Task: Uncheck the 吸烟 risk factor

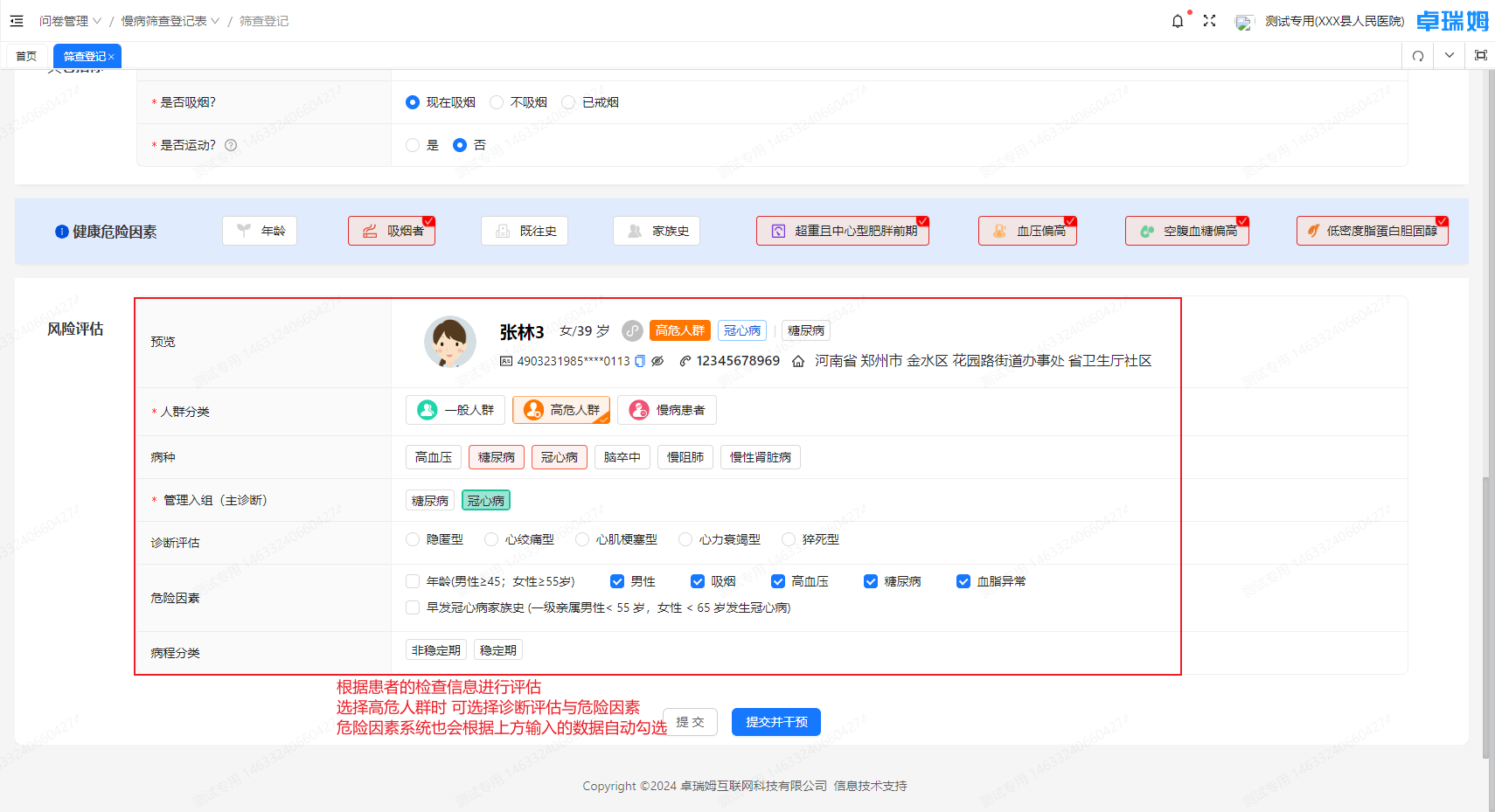Action: 698,580
